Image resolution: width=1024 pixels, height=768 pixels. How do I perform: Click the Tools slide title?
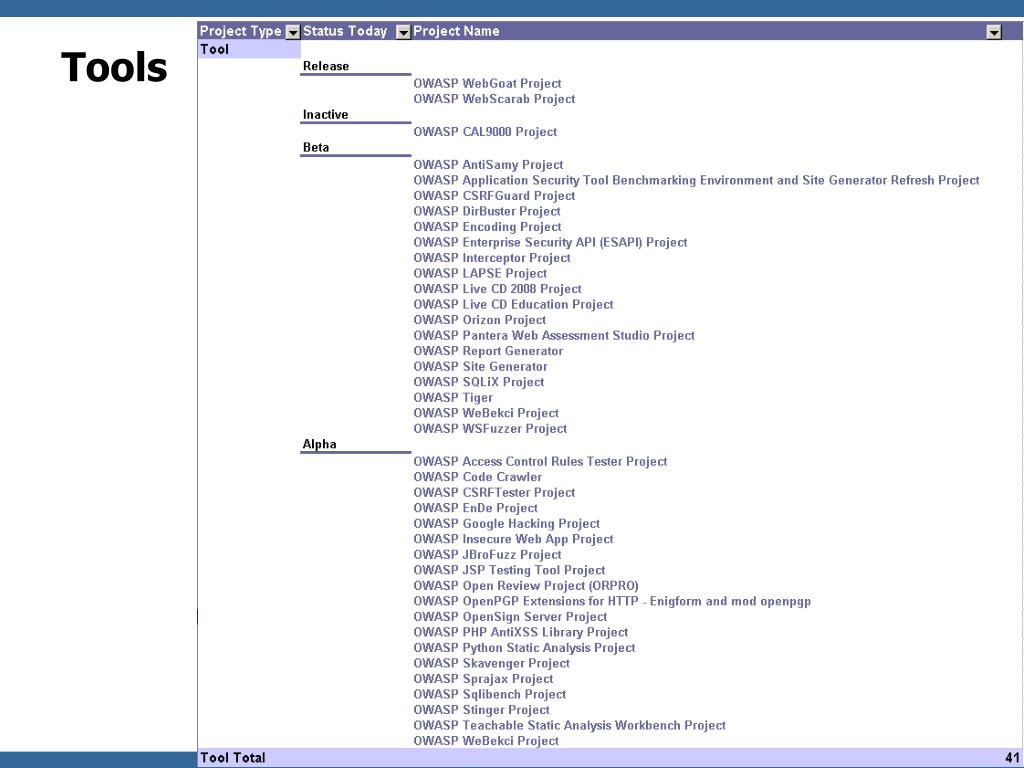coord(114,68)
